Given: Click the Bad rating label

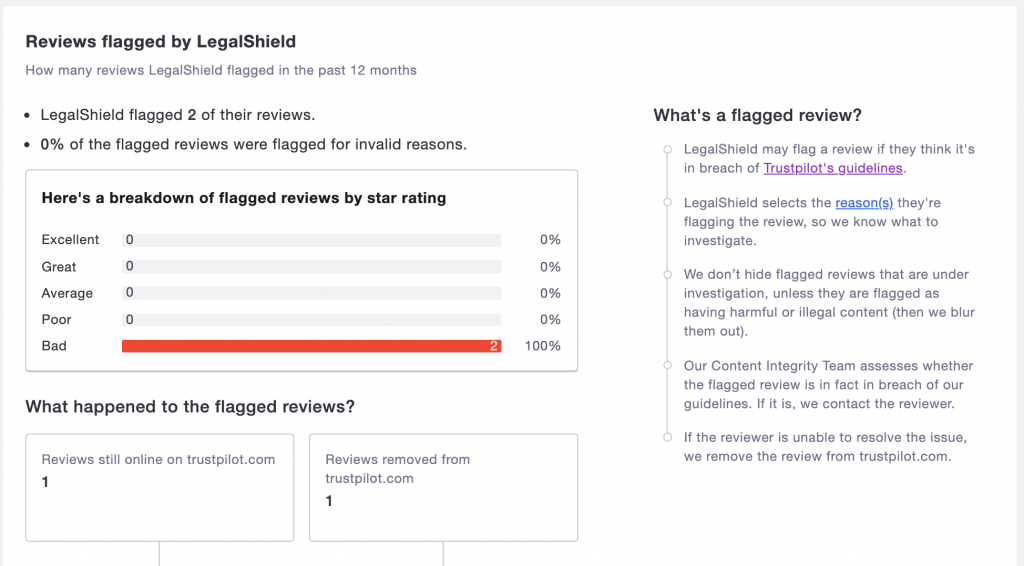Looking at the screenshot, I should (54, 346).
